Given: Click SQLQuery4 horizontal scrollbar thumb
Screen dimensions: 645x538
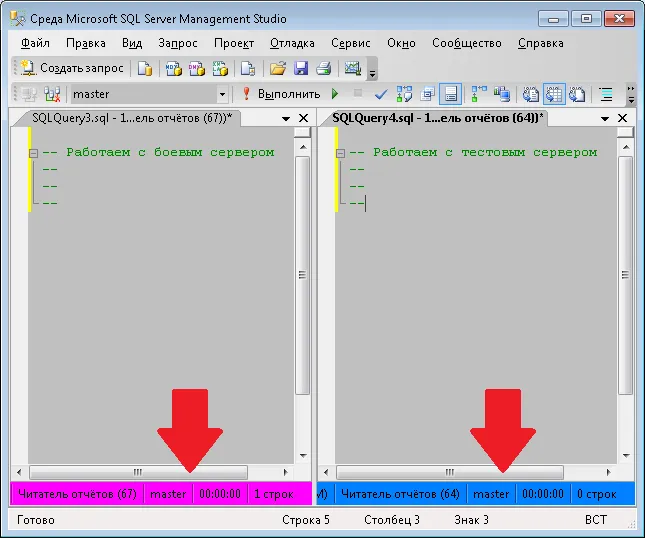Looking at the screenshot, I should pyautogui.click(x=450, y=472).
